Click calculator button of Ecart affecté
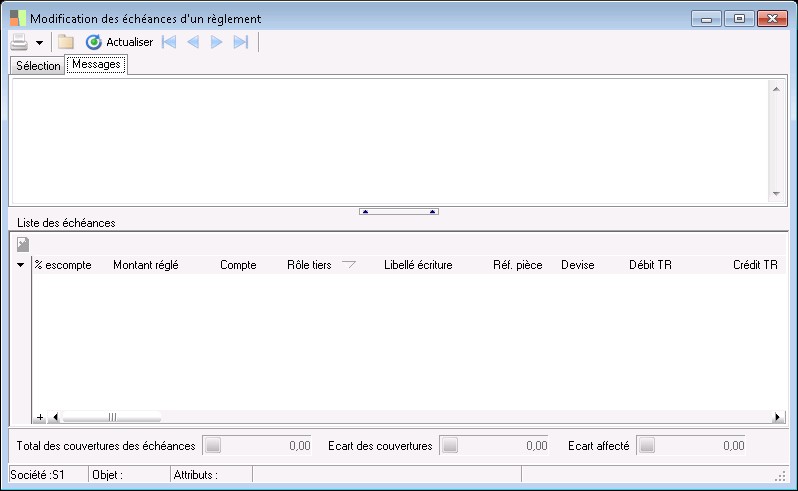Viewport: 798px width, 491px height. coord(647,446)
